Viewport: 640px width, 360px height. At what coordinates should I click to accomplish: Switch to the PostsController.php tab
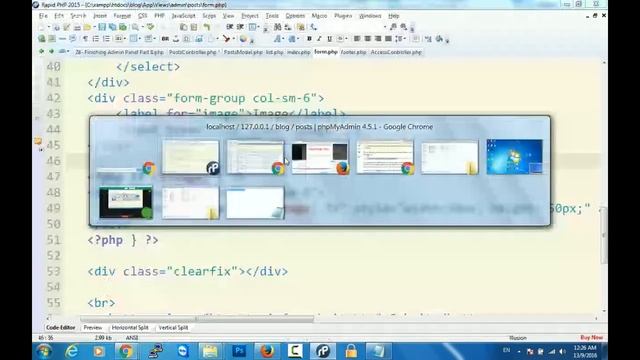pyautogui.click(x=193, y=52)
